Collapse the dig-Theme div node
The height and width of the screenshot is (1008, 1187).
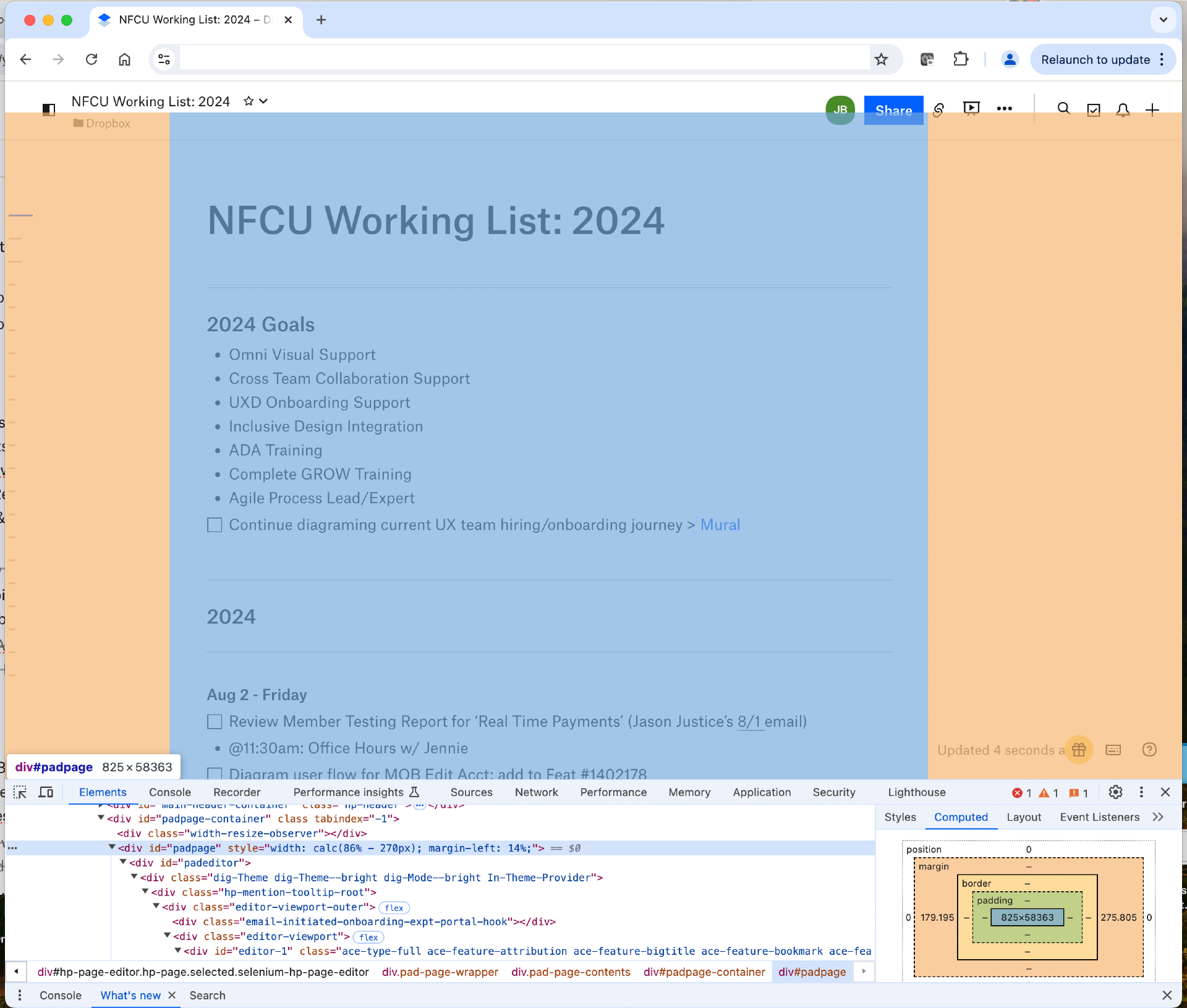tap(134, 877)
